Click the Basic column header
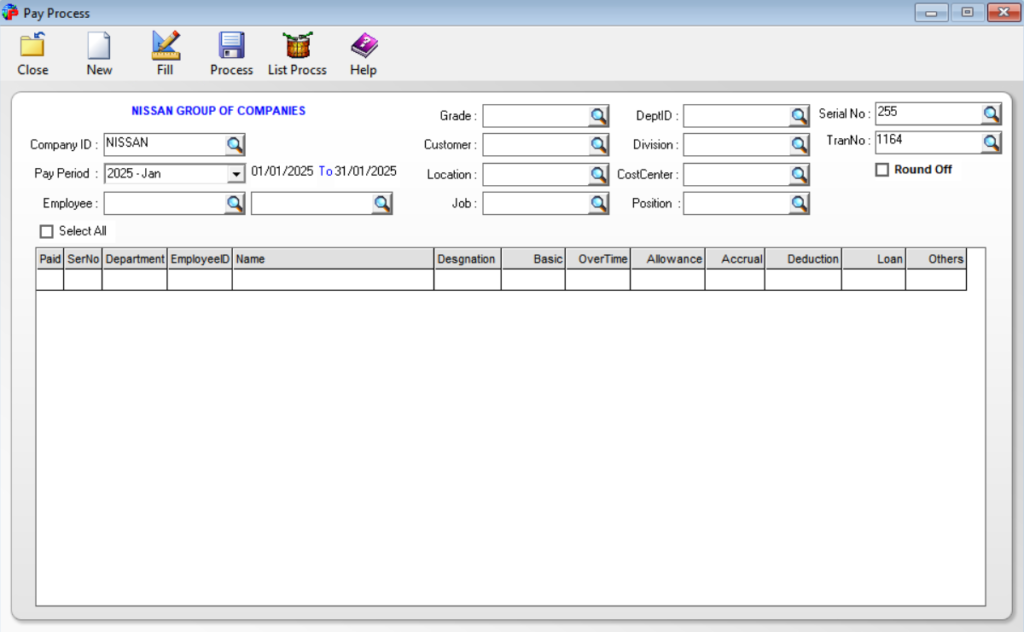Screen dimensions: 1024x632 pyautogui.click(x=534, y=259)
